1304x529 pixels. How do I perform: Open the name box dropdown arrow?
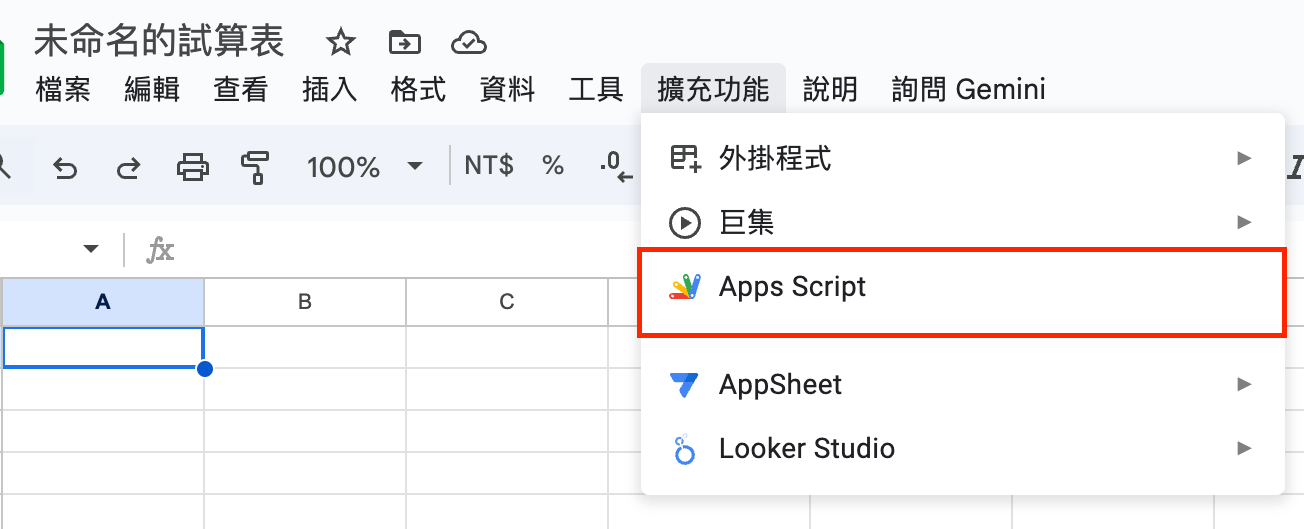click(x=91, y=249)
